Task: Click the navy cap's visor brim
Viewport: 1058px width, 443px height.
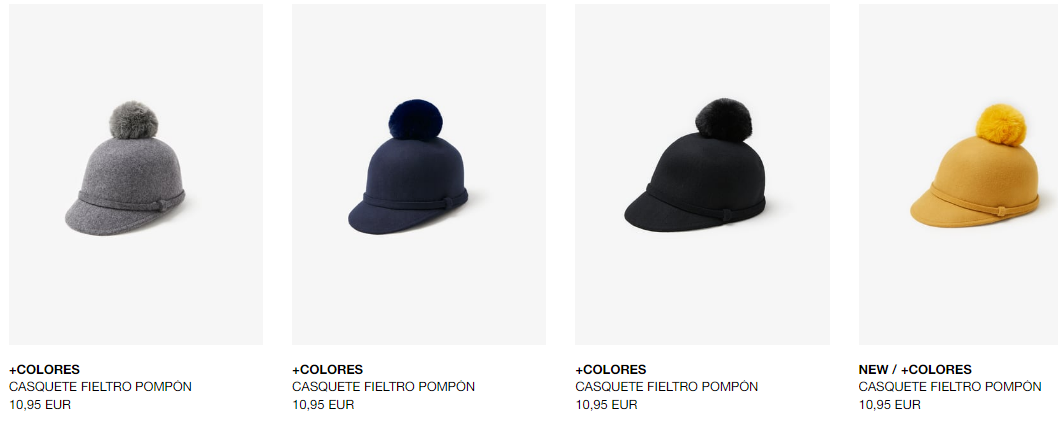Action: (x=385, y=218)
